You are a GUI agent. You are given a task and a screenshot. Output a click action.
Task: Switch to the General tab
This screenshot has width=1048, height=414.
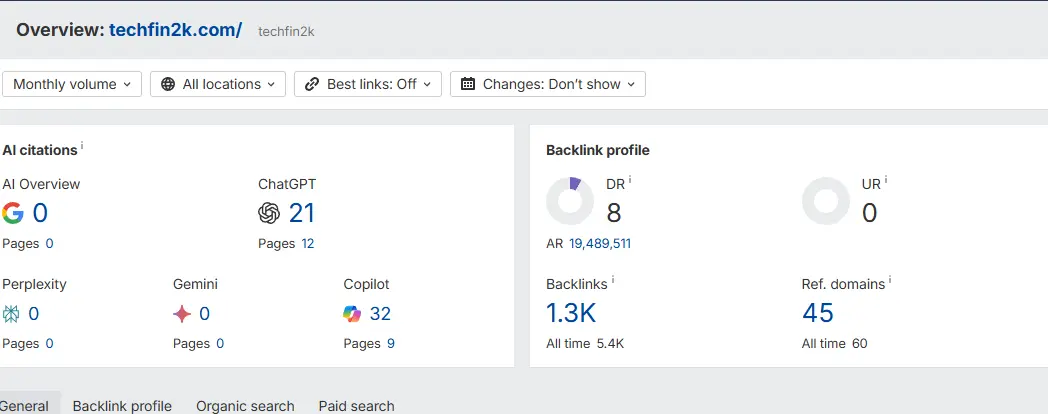click(25, 405)
